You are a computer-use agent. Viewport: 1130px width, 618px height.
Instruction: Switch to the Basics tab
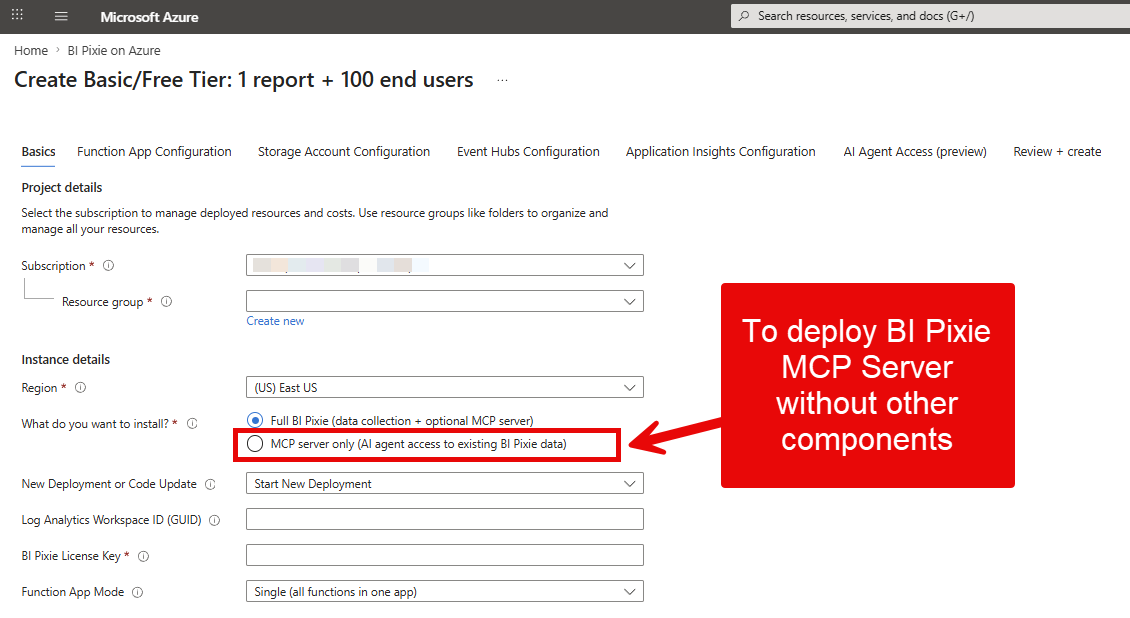(x=38, y=151)
